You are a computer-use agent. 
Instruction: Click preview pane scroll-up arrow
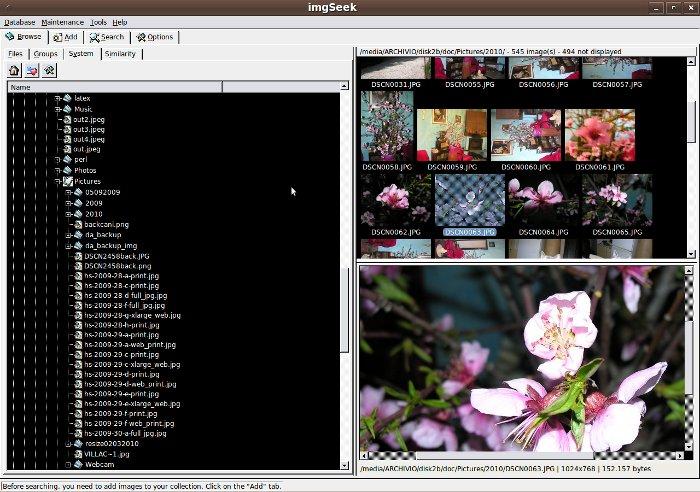(x=689, y=270)
